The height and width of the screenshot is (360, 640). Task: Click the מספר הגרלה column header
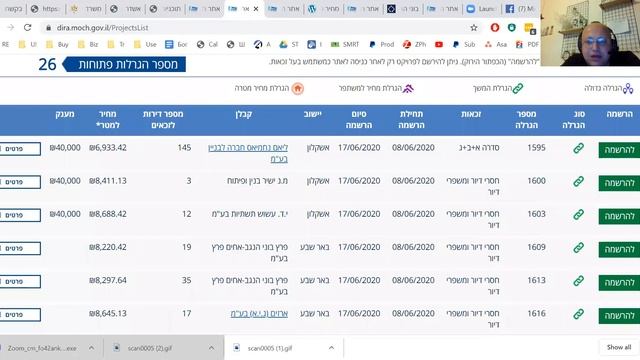coord(526,120)
